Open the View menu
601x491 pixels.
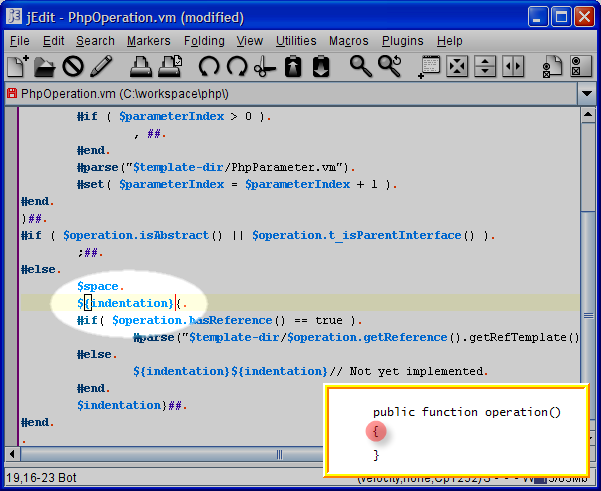(250, 41)
